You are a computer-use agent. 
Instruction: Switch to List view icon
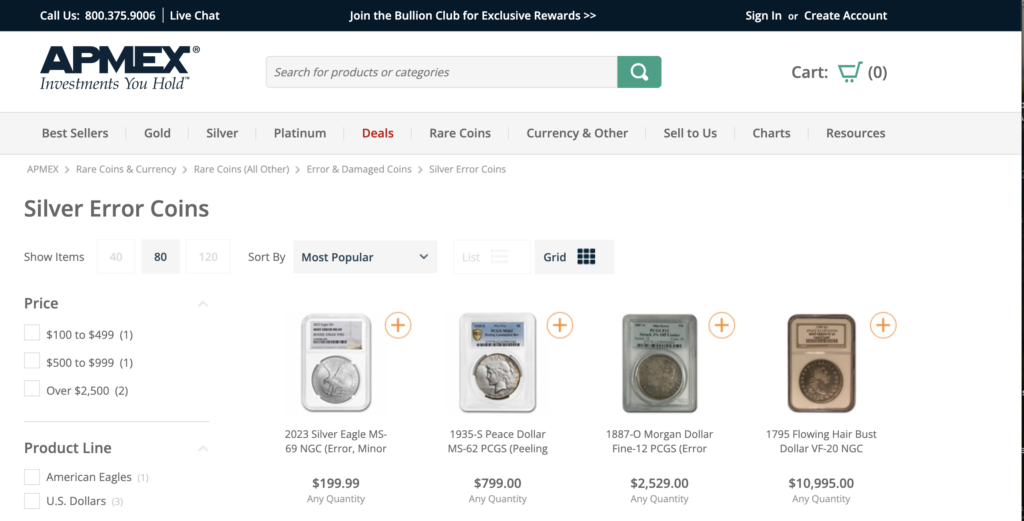pos(500,257)
